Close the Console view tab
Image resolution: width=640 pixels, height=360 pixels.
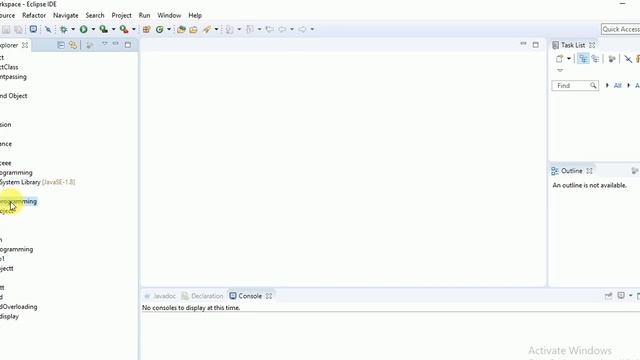pos(269,296)
